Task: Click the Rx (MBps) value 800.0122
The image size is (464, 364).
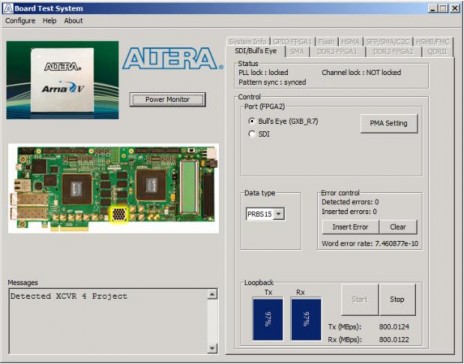Action: click(394, 340)
